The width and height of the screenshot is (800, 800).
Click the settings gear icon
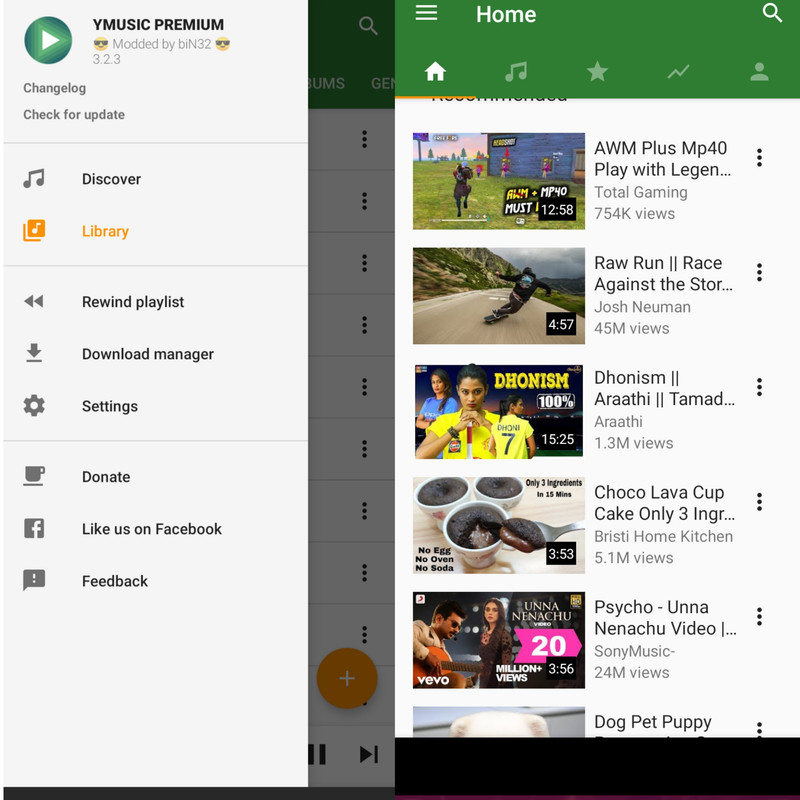coord(34,406)
